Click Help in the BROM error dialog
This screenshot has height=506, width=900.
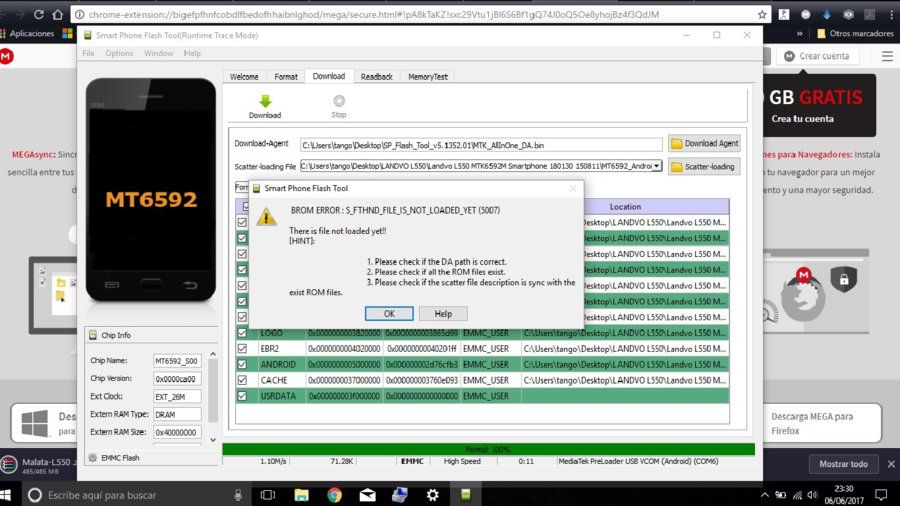click(443, 313)
